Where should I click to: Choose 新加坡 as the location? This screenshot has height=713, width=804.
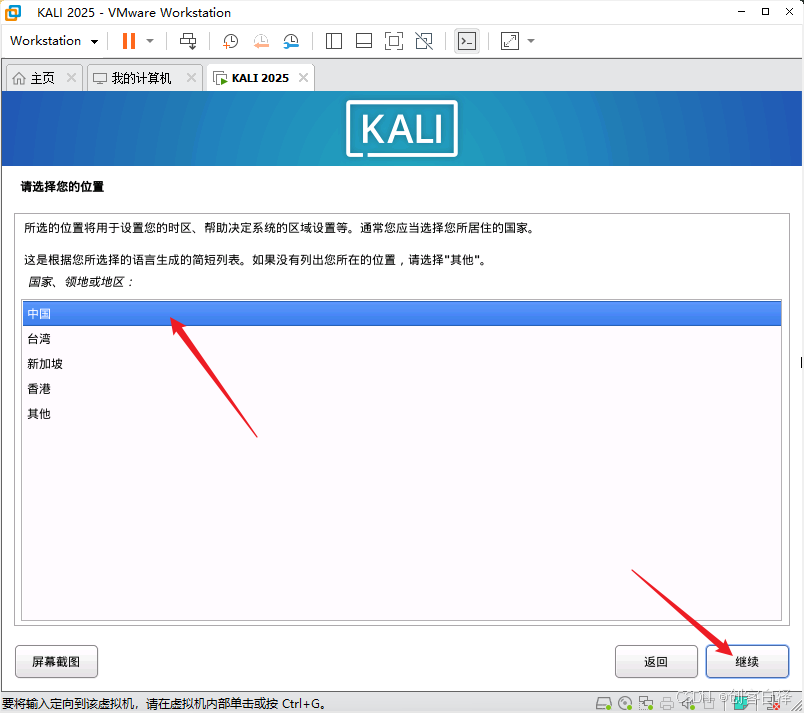[401, 364]
